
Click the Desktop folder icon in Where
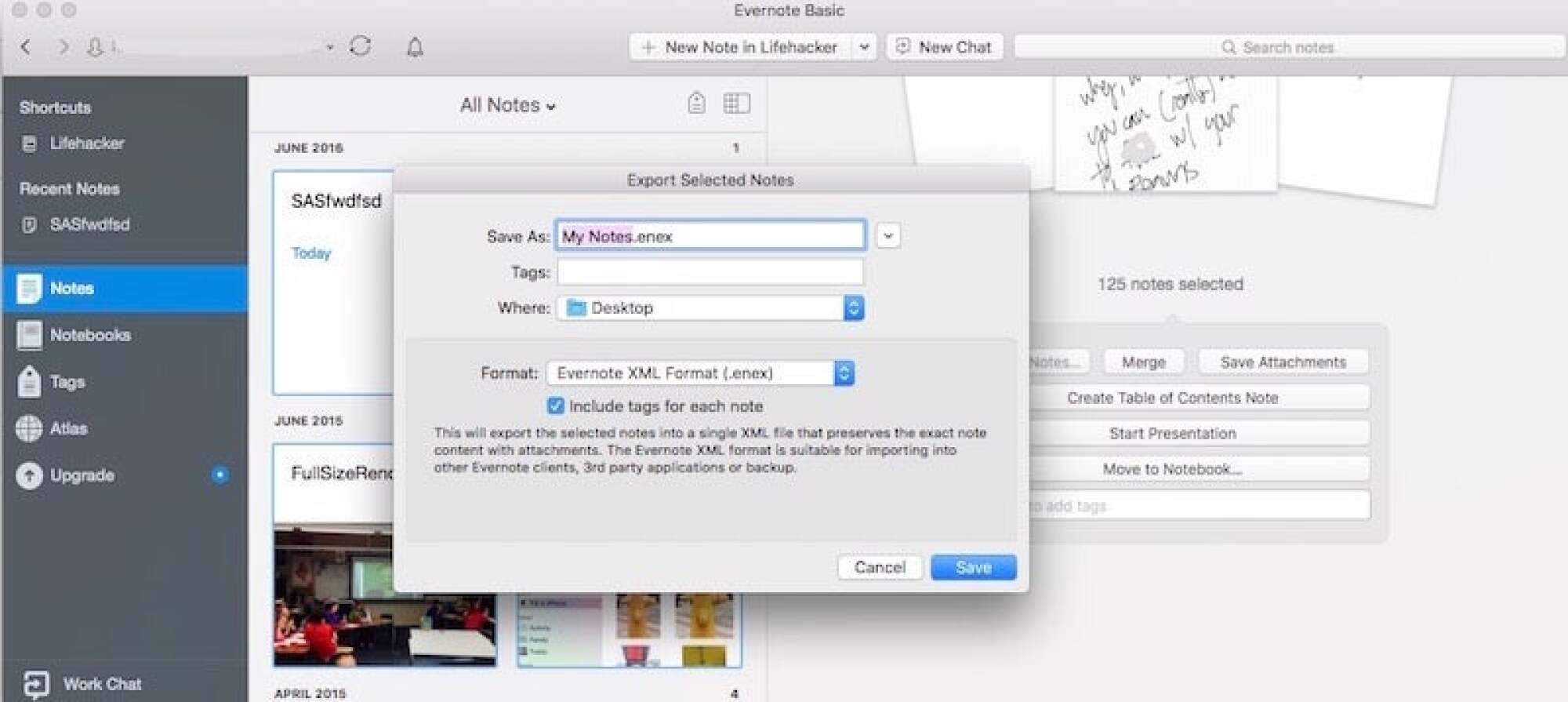point(576,307)
